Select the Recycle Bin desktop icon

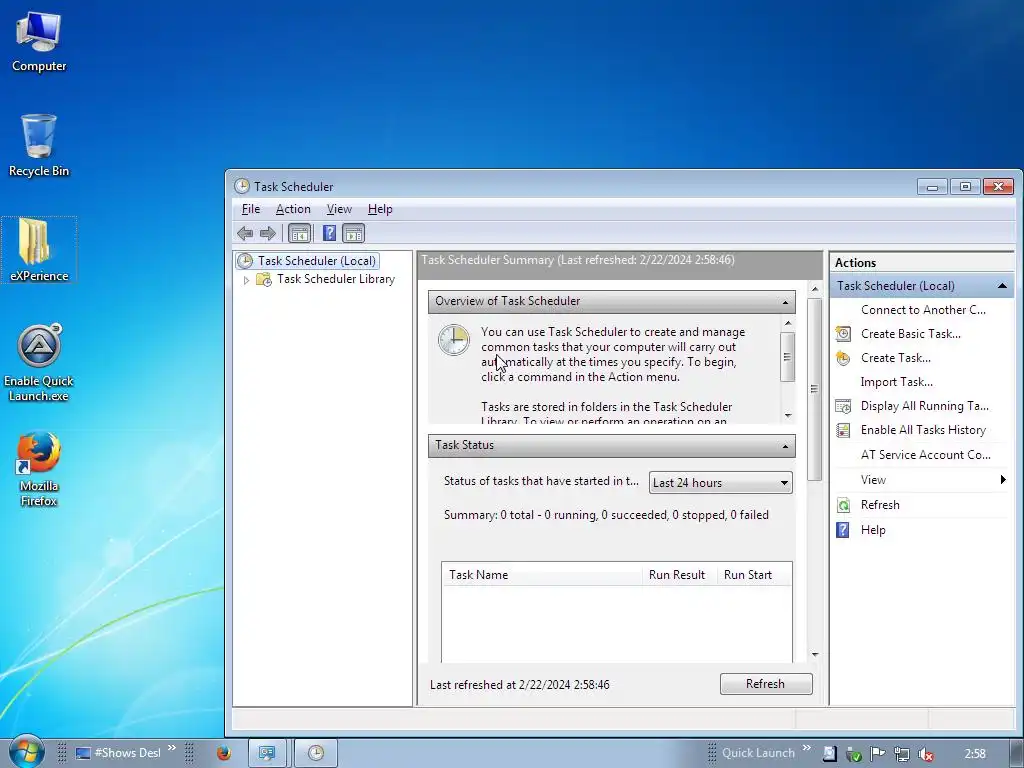point(39,146)
